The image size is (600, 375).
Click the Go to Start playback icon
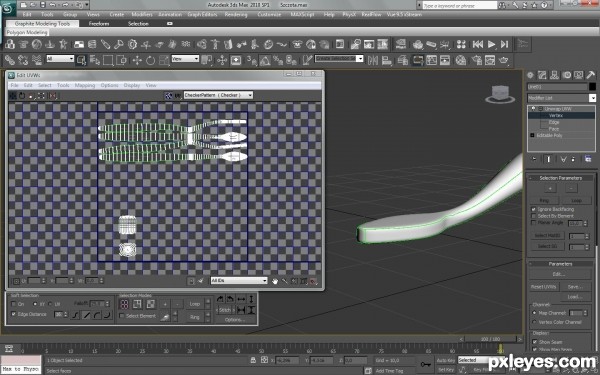click(478, 44)
